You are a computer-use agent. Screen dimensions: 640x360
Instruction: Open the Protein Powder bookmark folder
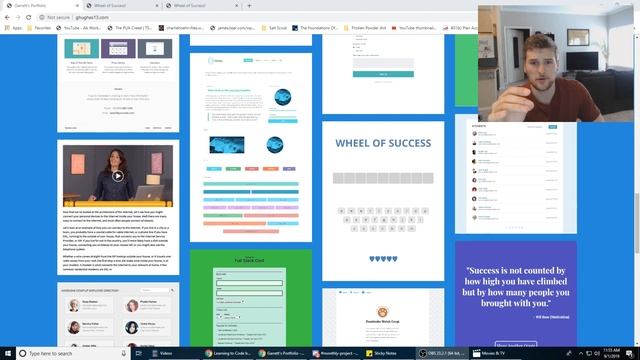tap(365, 28)
